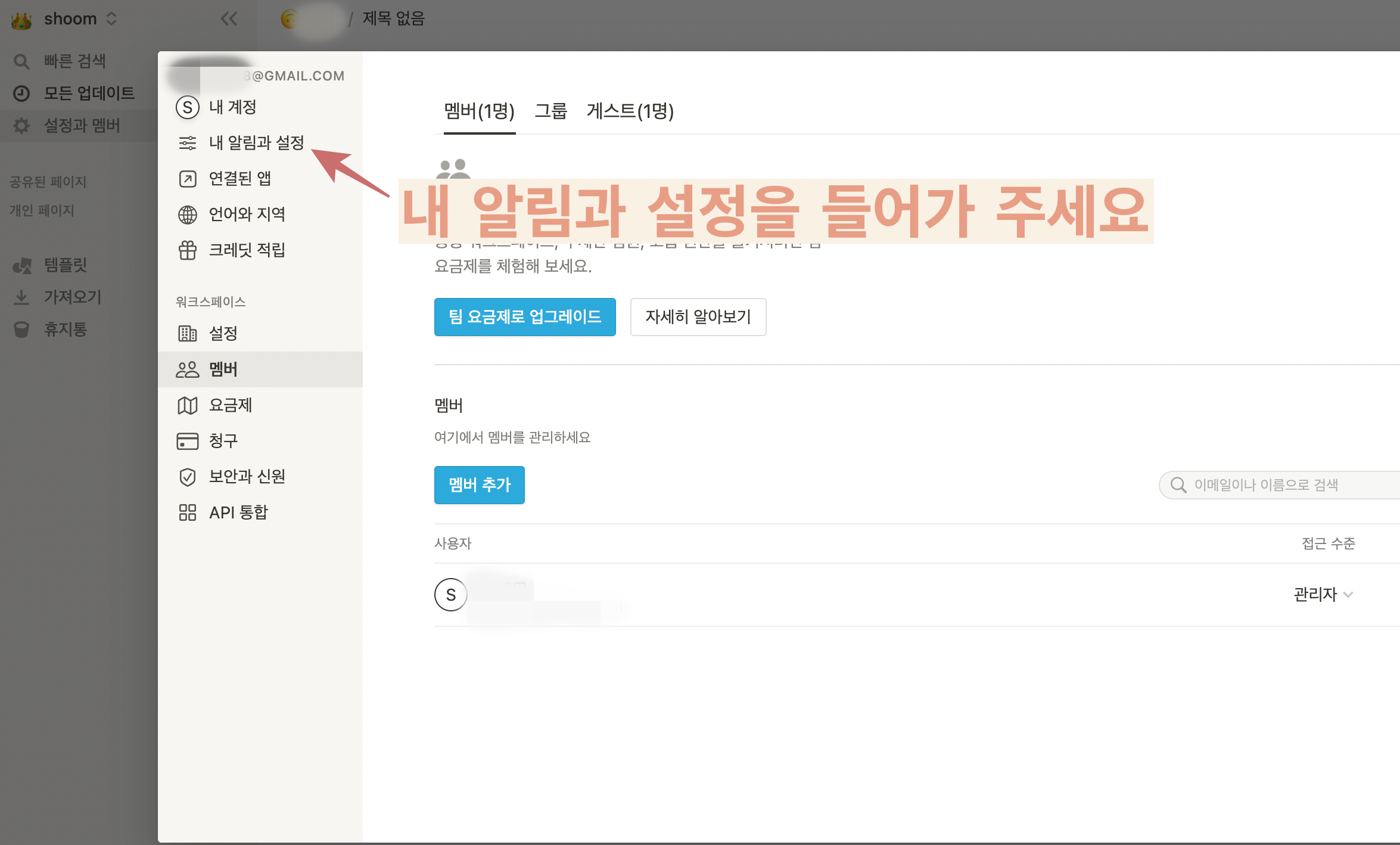Click the globe icon for 언어와 지역
Viewport: 1400px width, 845px height.
[187, 215]
